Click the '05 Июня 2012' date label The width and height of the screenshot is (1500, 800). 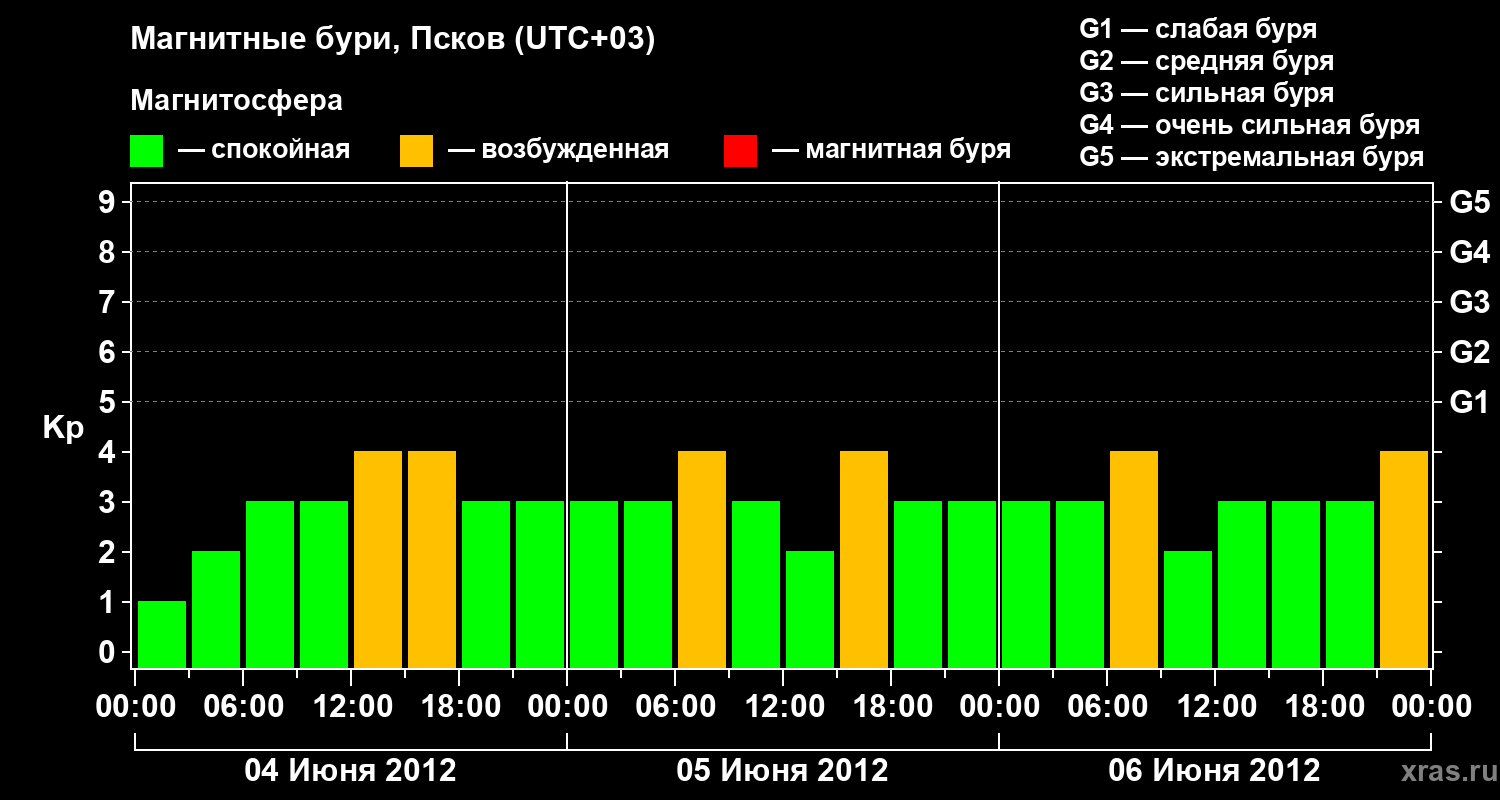pyautogui.click(x=782, y=771)
